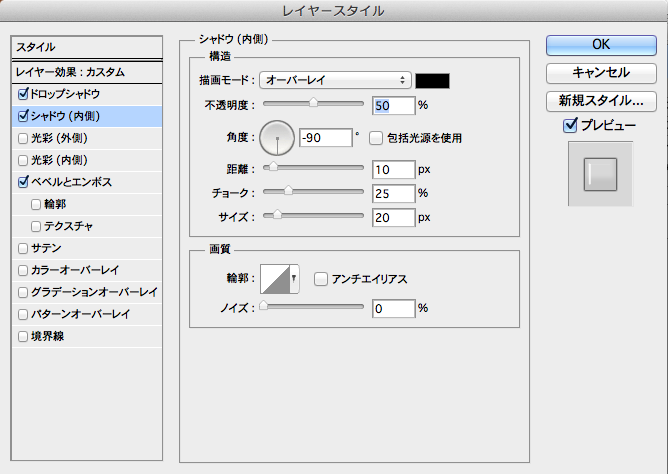The height and width of the screenshot is (474, 668).
Task: Enable the グラデーションオーバーレイ checkbox
Action: point(23,293)
